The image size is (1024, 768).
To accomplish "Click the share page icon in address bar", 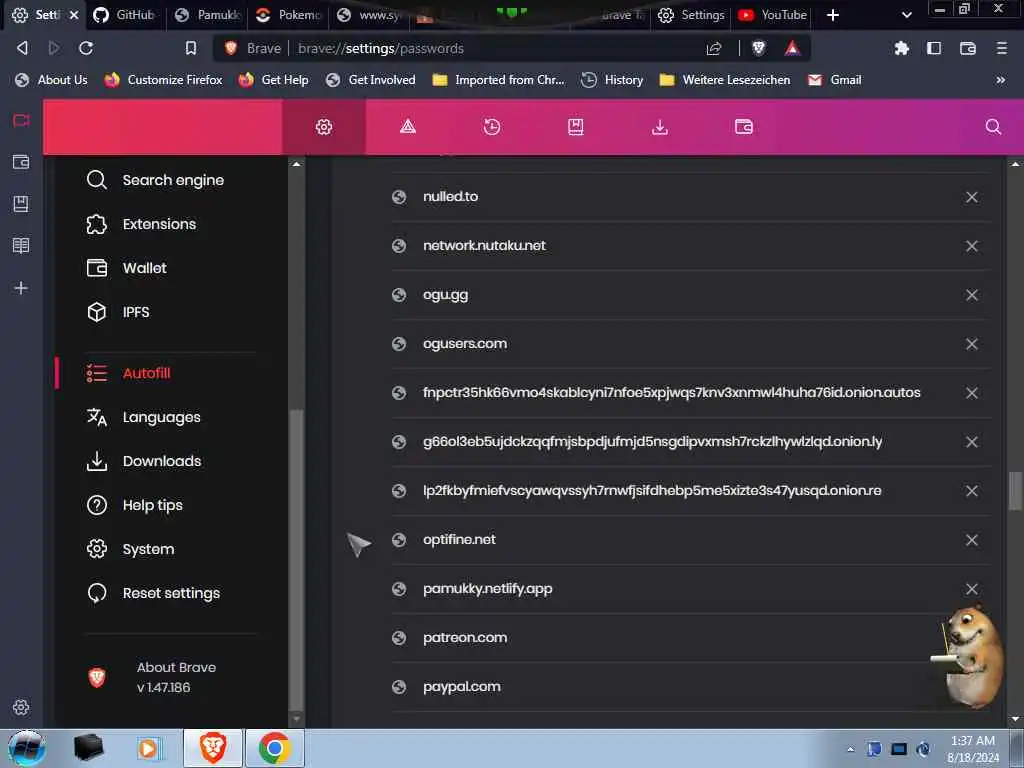I will tap(714, 48).
